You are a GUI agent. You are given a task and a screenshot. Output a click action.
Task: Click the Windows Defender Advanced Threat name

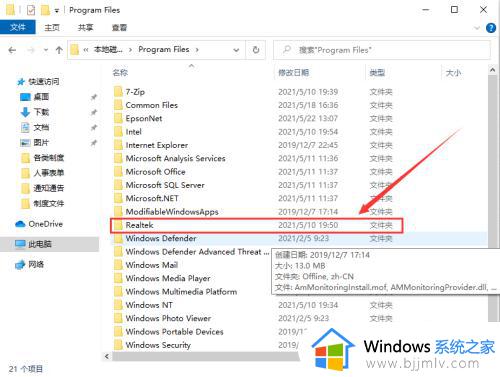[197, 252]
